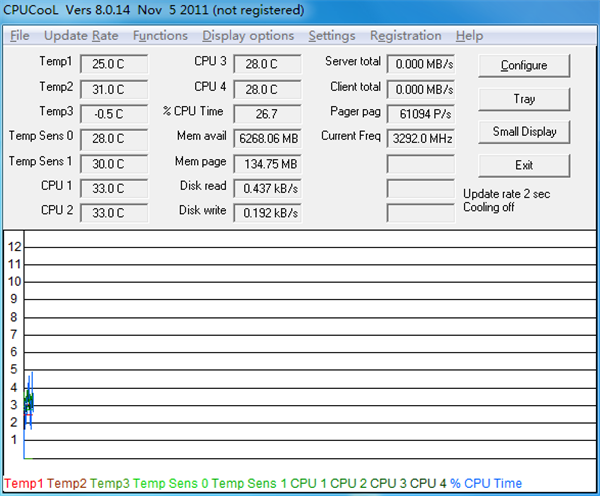
Task: Select the Mem avail value field
Action: (x=267, y=138)
